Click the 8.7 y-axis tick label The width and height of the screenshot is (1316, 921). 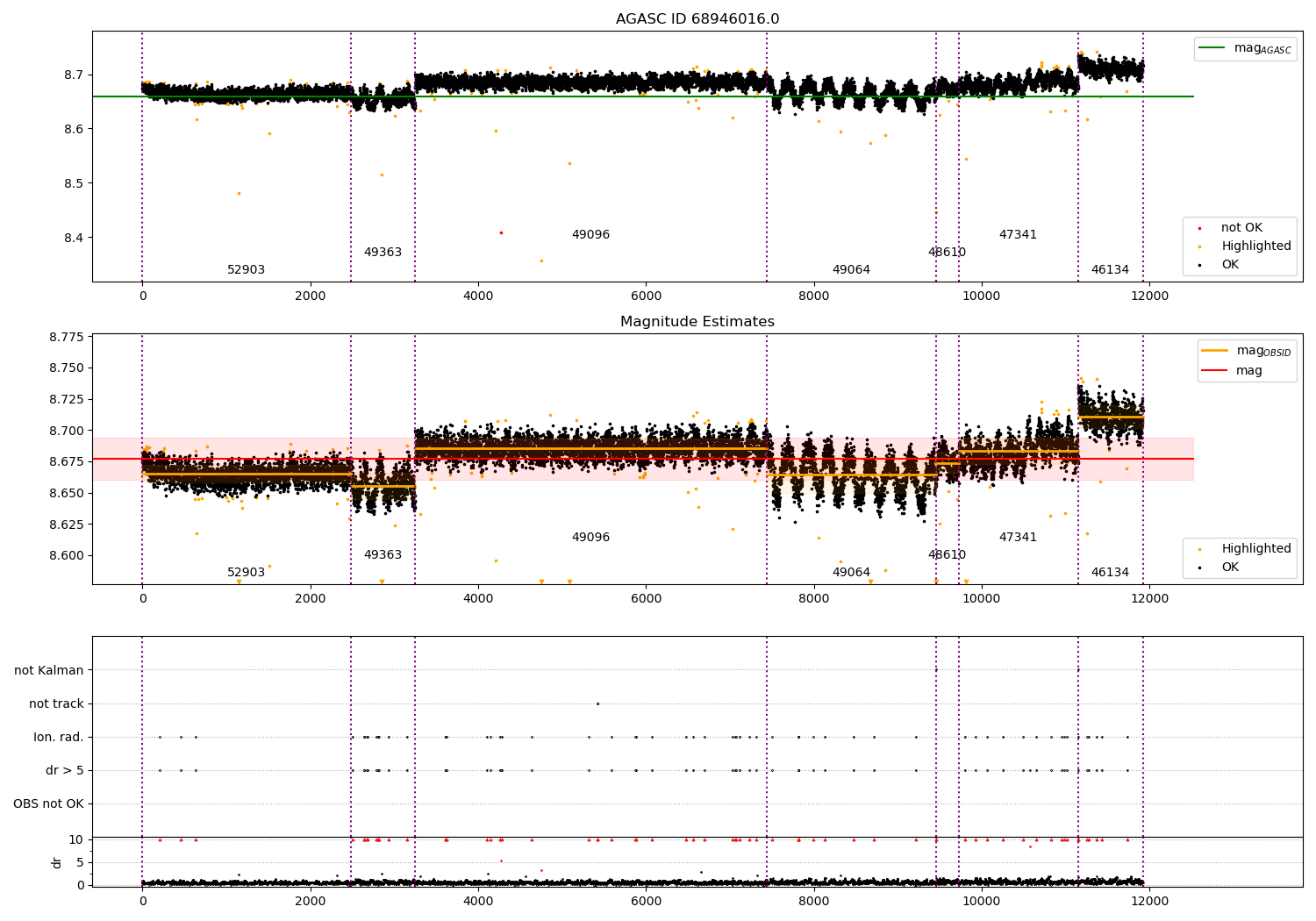pyautogui.click(x=74, y=75)
